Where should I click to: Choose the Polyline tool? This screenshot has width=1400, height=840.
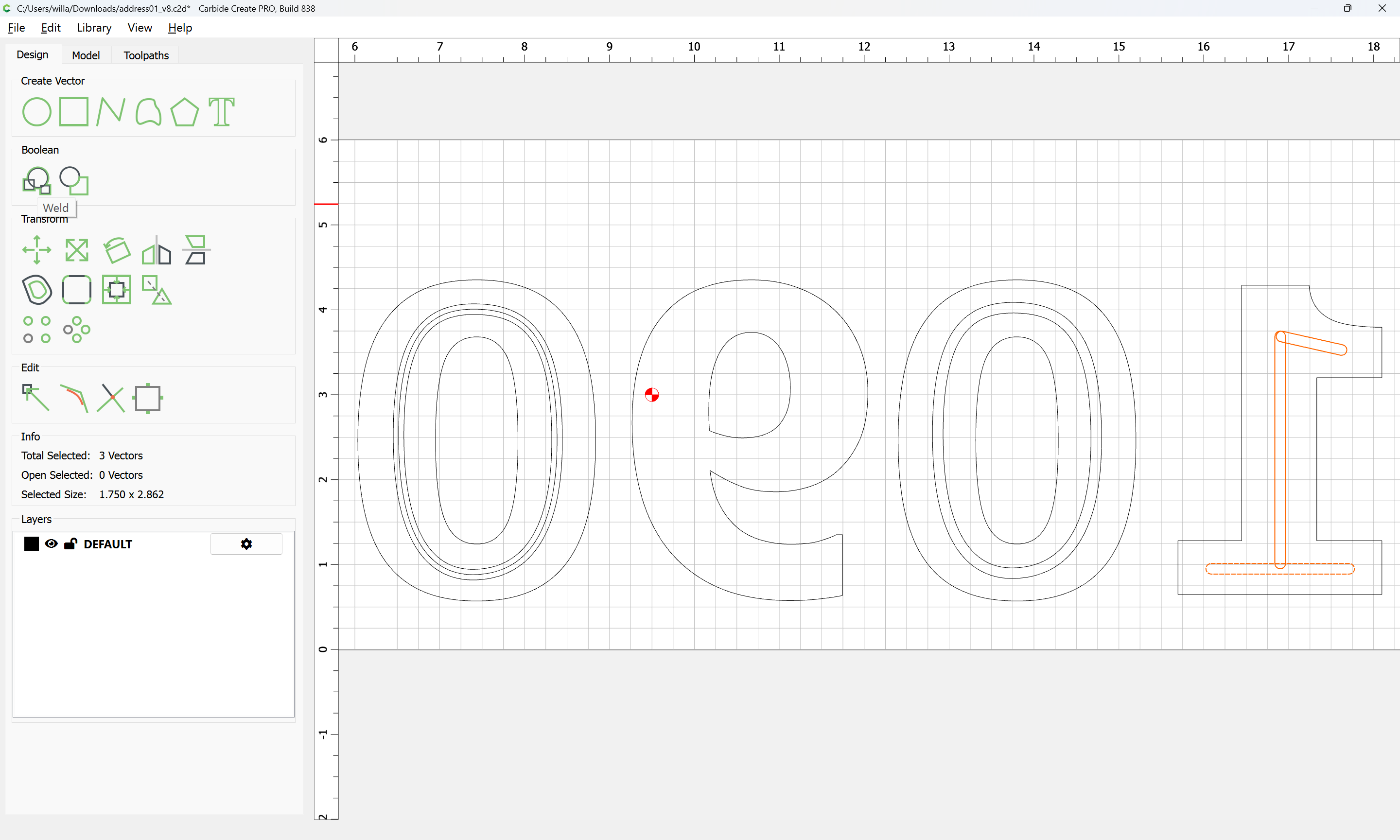tap(110, 111)
